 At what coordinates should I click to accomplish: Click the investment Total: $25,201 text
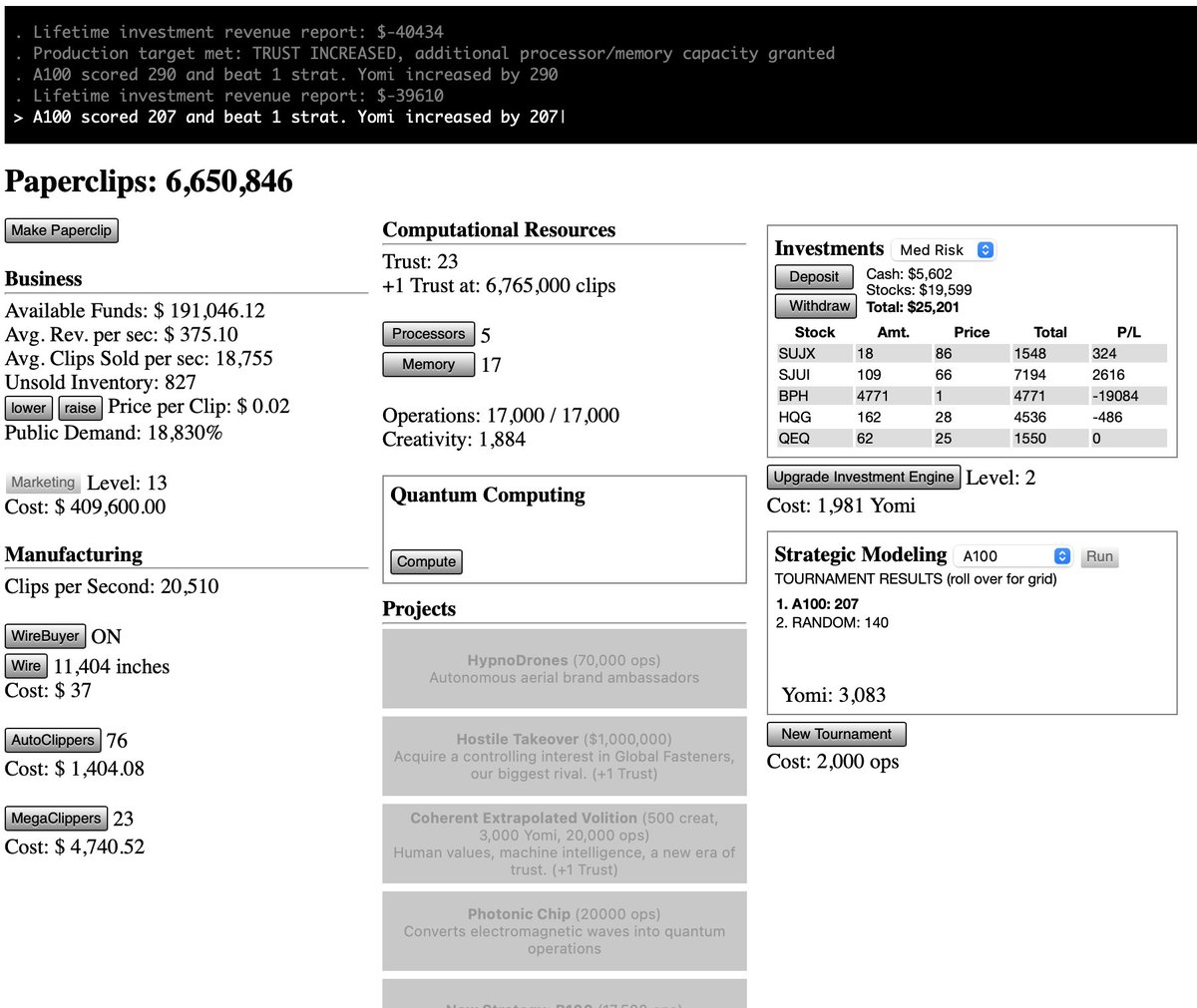pyautogui.click(x=913, y=307)
